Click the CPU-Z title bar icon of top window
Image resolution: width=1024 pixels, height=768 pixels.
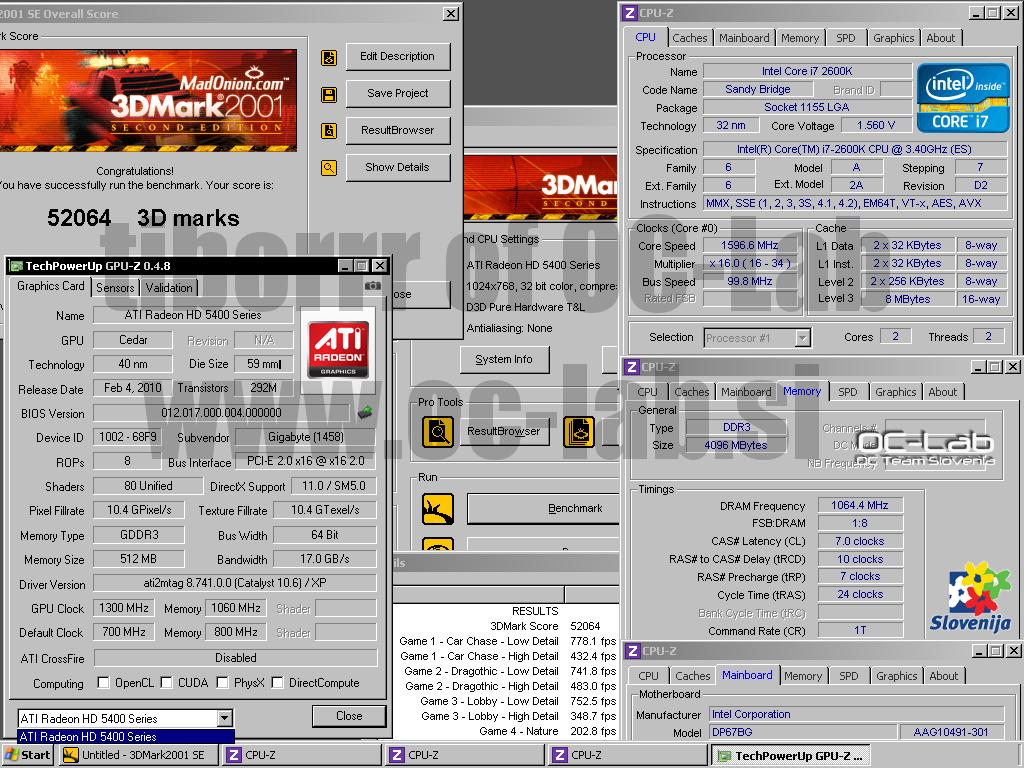coord(630,13)
